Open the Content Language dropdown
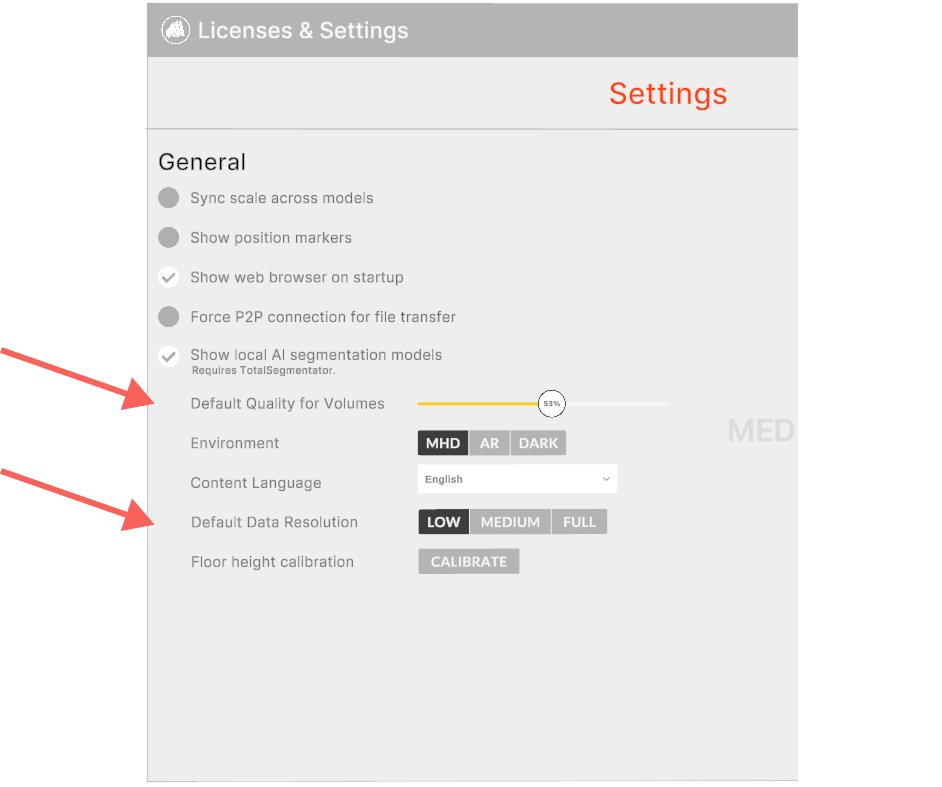Viewport: 942px width, 787px height. click(517, 479)
